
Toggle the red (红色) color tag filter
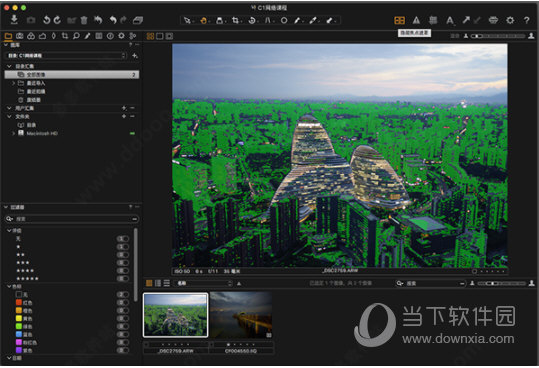pos(123,302)
